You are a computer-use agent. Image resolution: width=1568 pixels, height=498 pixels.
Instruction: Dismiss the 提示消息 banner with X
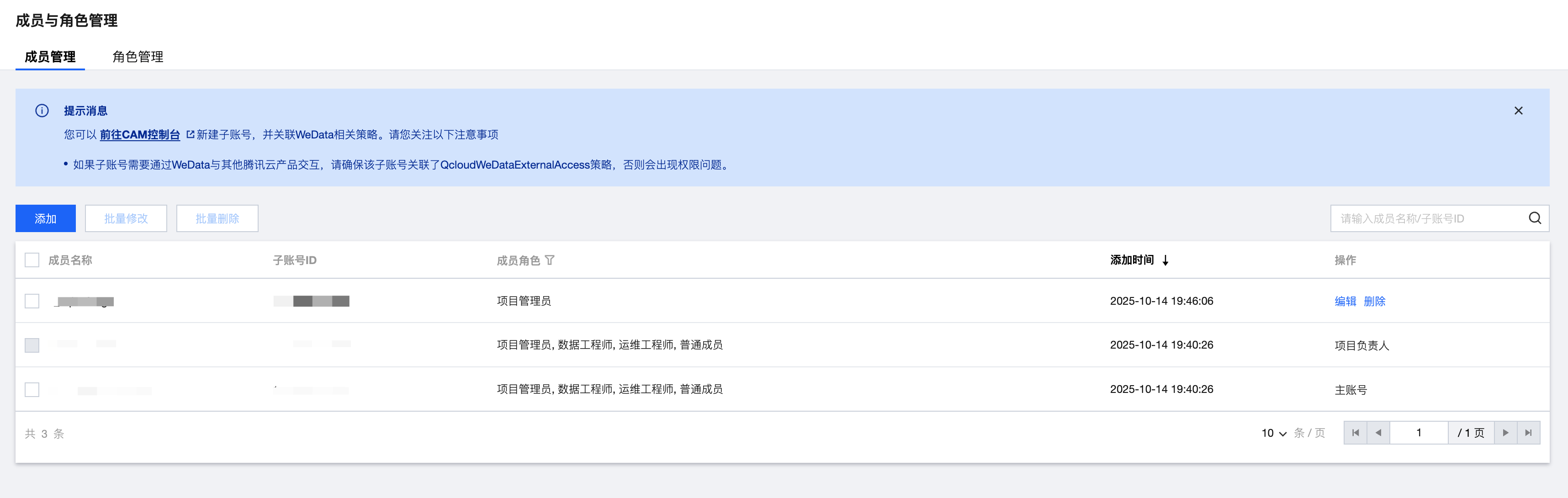pyautogui.click(x=1518, y=111)
